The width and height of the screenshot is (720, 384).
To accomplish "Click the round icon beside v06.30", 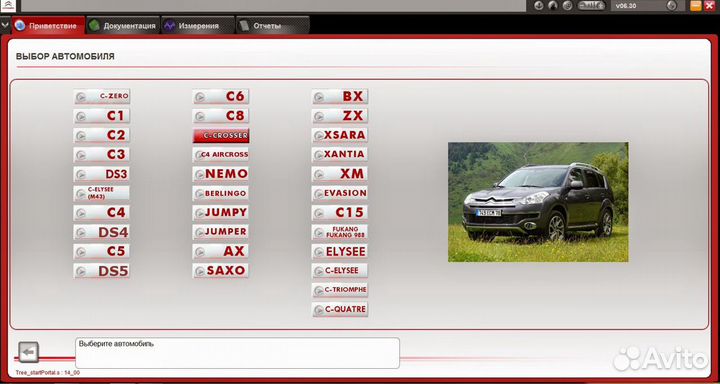I will click(671, 6).
